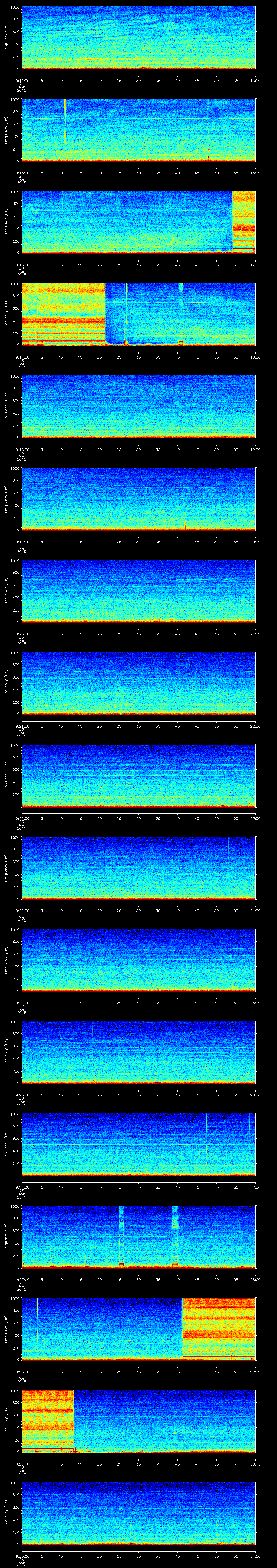Select the spectrogram panel ending at 19:00
The width and height of the screenshot is (277, 1568).
139,407
